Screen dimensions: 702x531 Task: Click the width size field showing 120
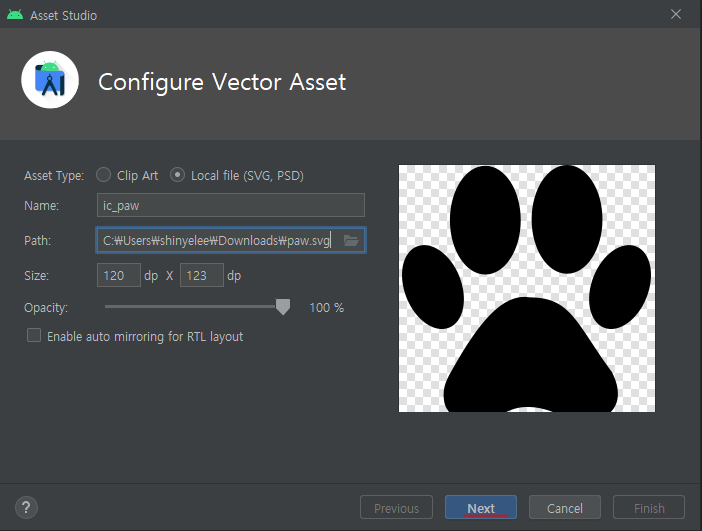pos(119,275)
